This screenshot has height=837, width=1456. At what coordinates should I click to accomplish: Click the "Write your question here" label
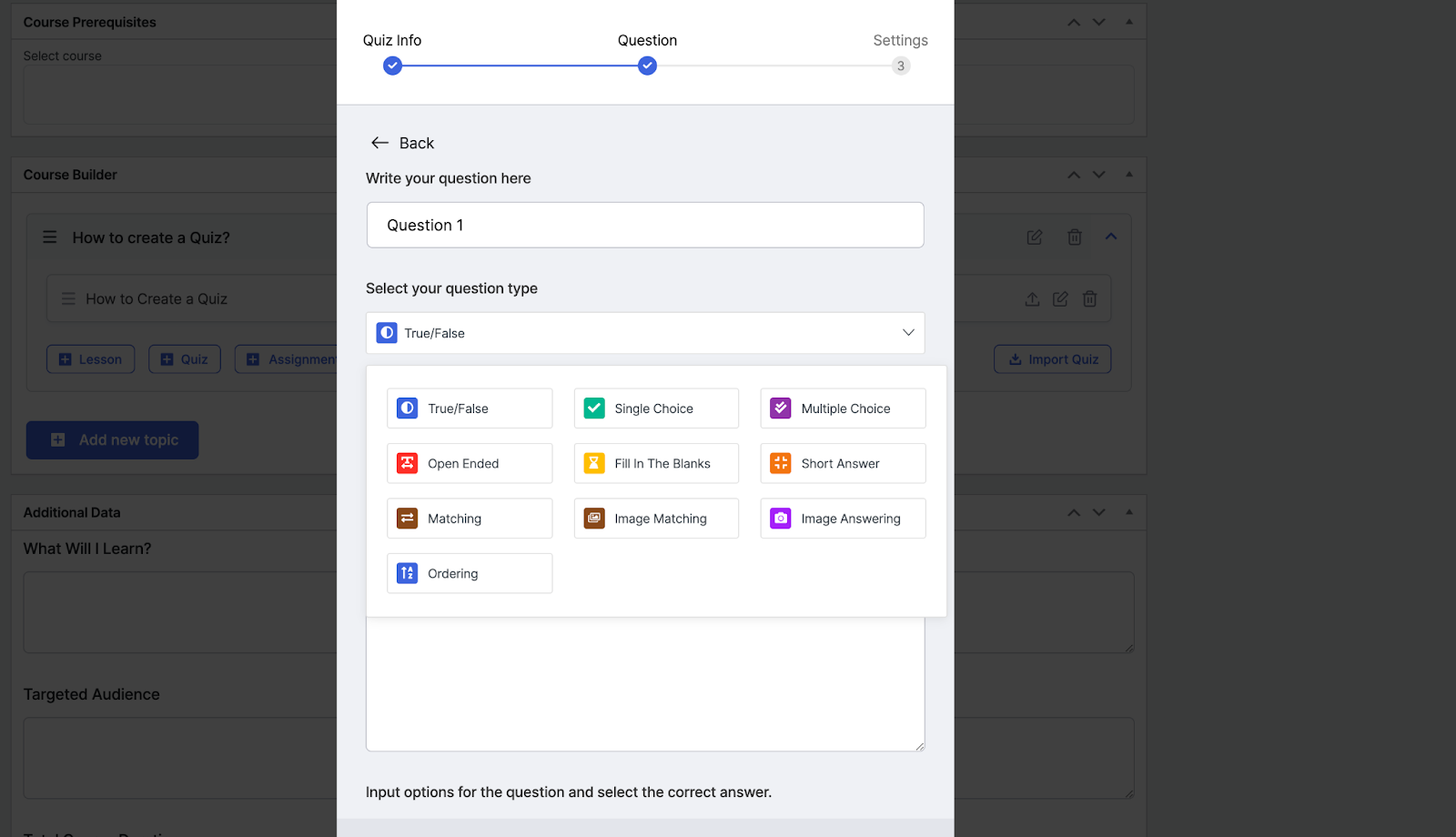click(x=449, y=178)
